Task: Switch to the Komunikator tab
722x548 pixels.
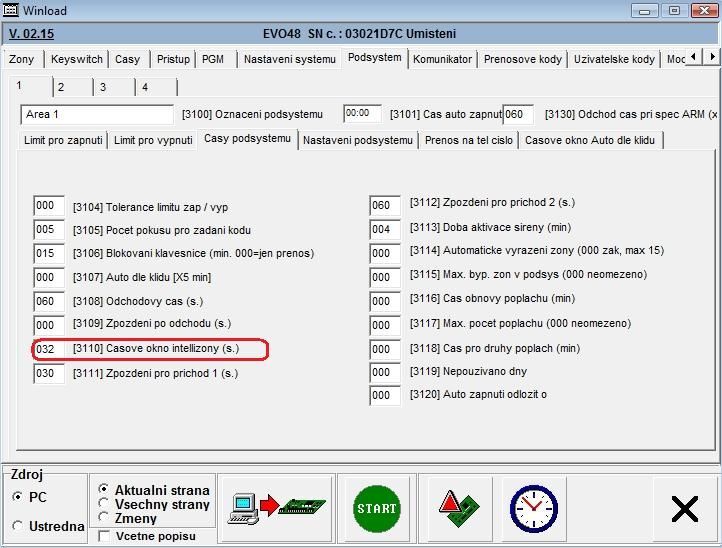Action: (x=442, y=59)
